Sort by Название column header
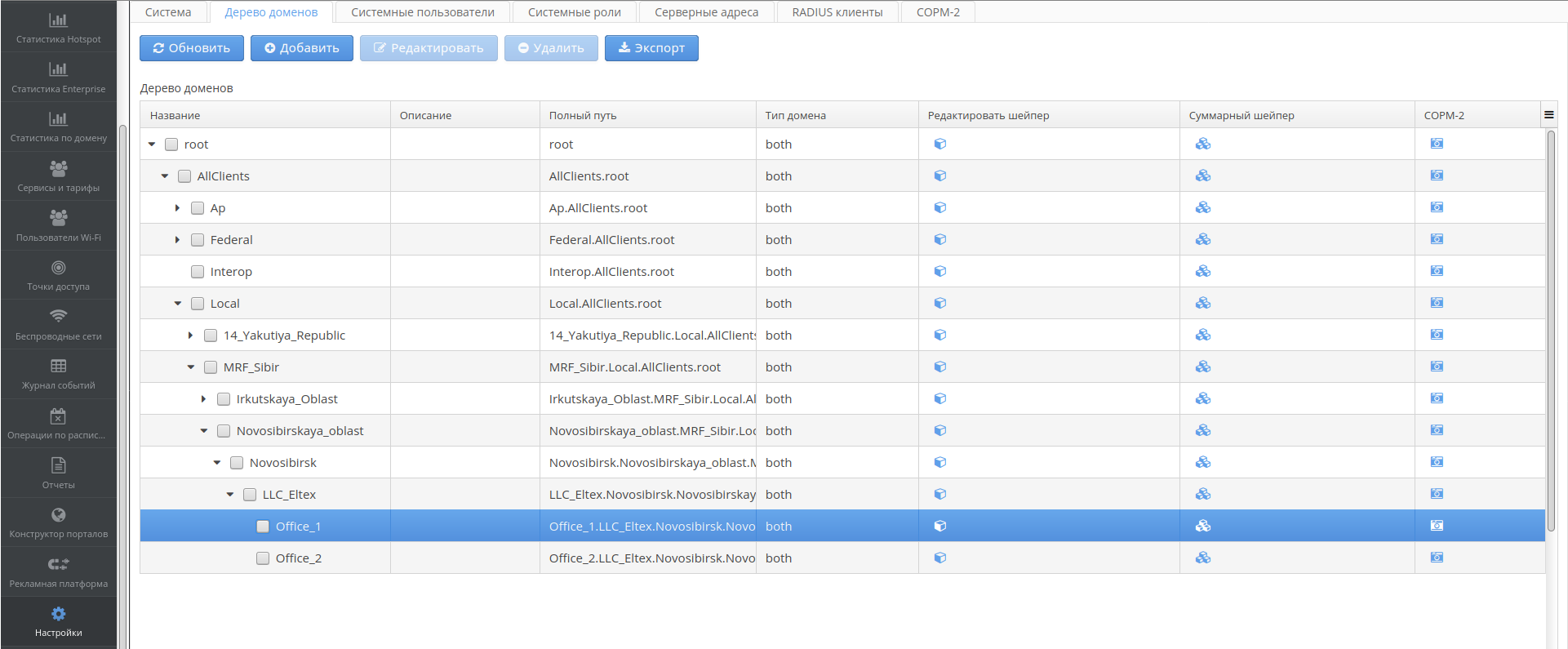 pos(265,115)
